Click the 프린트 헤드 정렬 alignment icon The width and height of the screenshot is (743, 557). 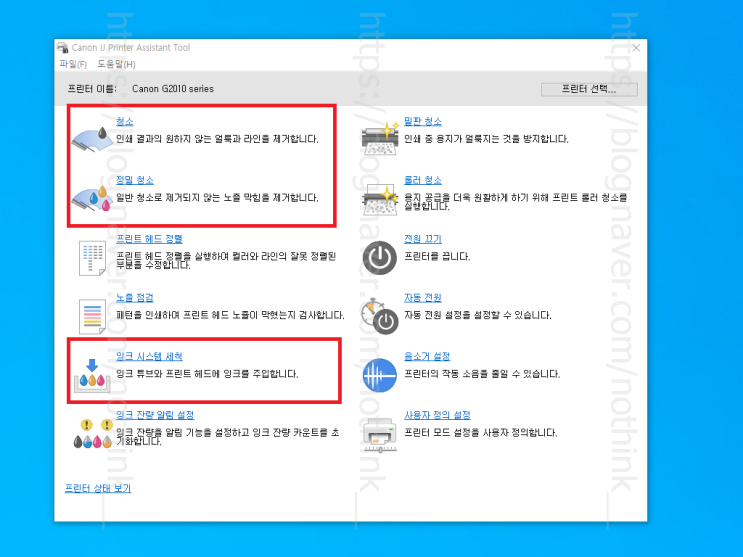[x=92, y=258]
